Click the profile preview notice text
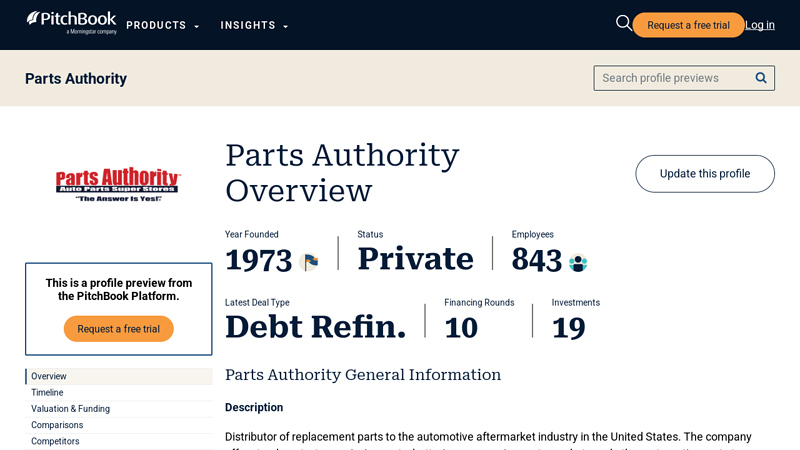This screenshot has height=450, width=800. pyautogui.click(x=118, y=289)
